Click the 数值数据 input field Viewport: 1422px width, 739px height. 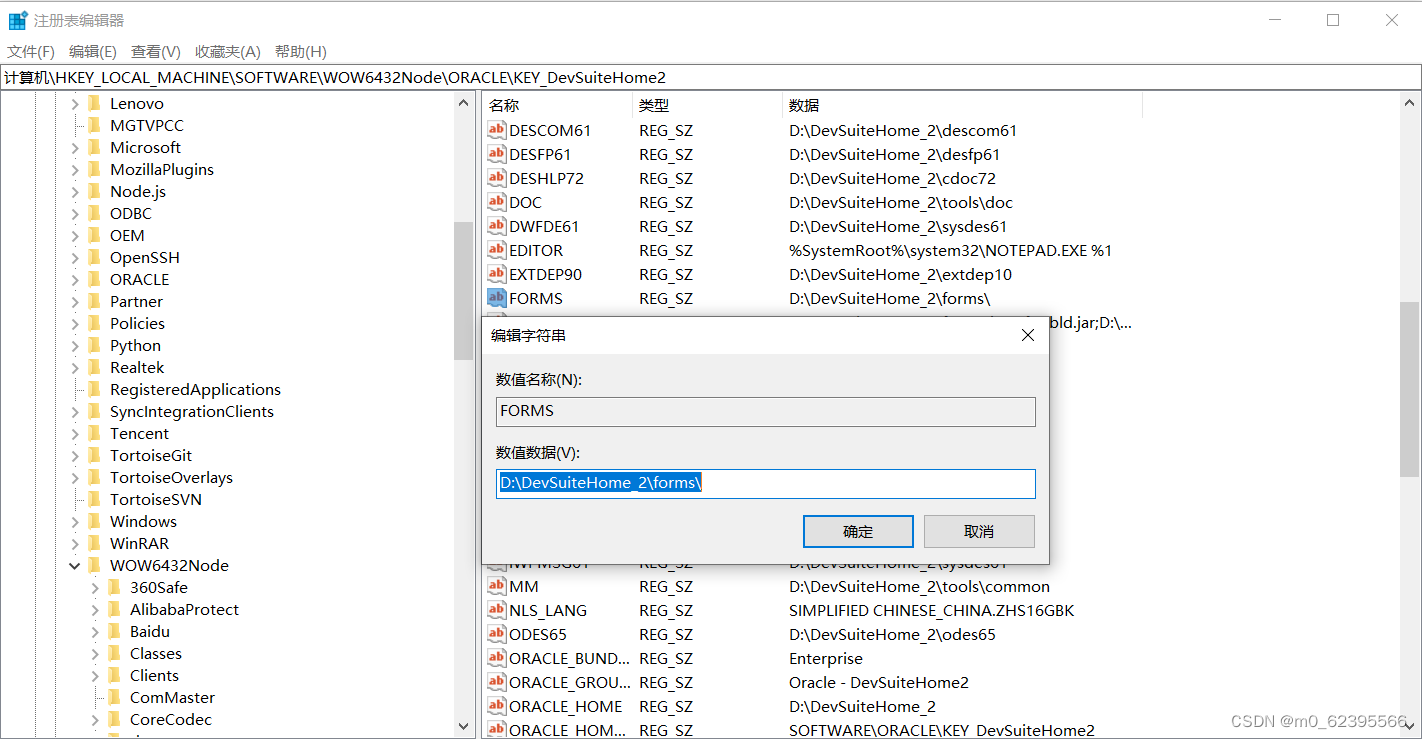point(766,484)
